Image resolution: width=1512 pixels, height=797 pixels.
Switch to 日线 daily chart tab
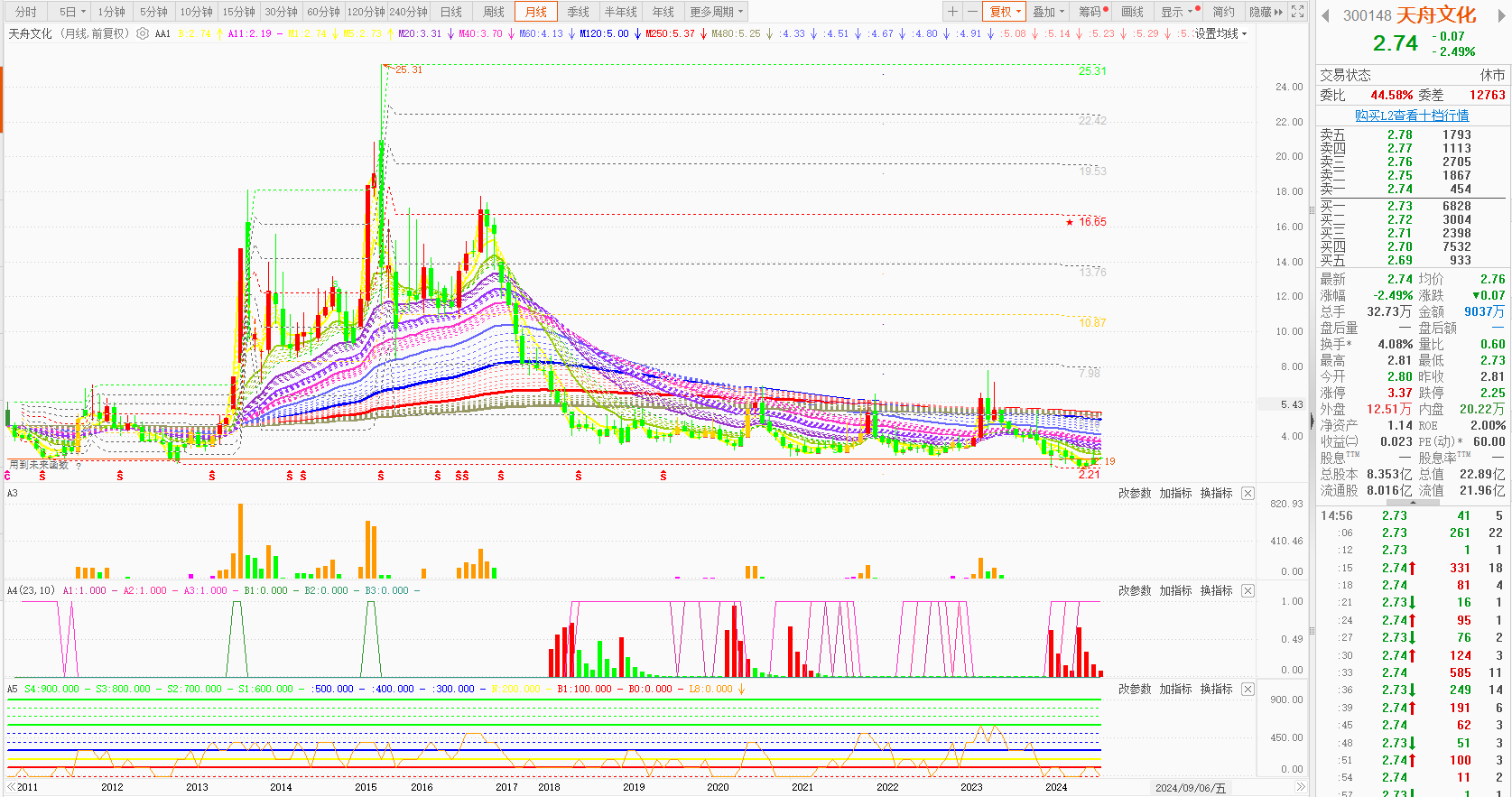(450, 12)
